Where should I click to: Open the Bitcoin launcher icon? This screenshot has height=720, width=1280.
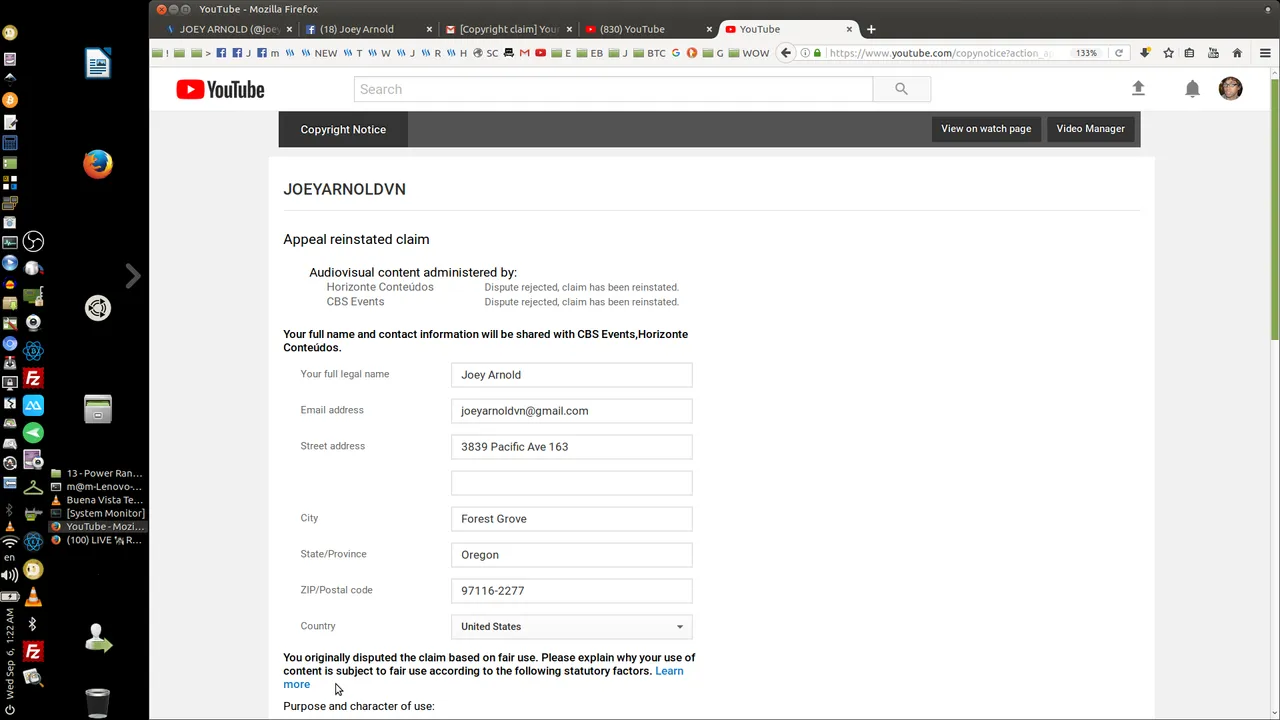click(10, 100)
